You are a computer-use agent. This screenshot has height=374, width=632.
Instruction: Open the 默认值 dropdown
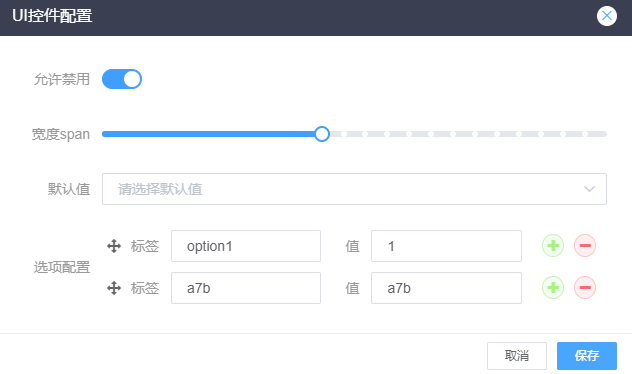coord(354,189)
